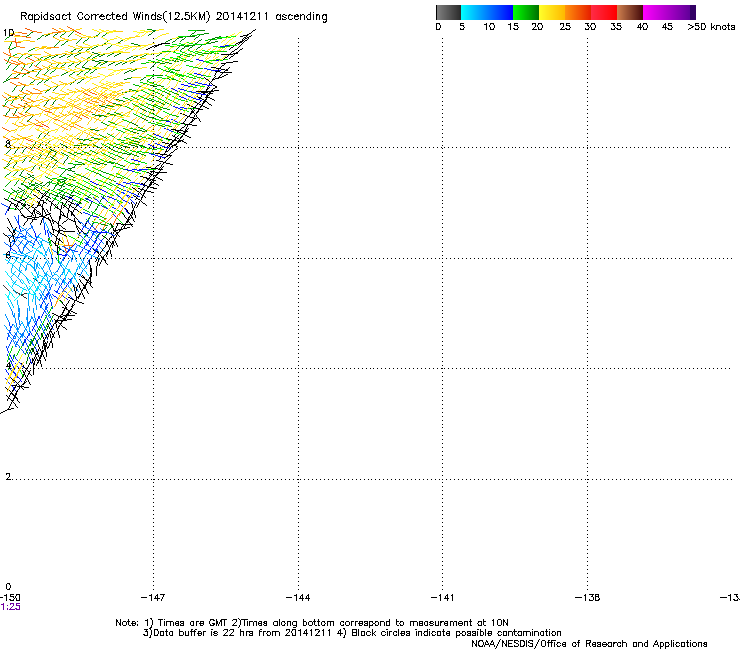Click the '45' legend scale label
This screenshot has height=650, width=740.
[667, 27]
